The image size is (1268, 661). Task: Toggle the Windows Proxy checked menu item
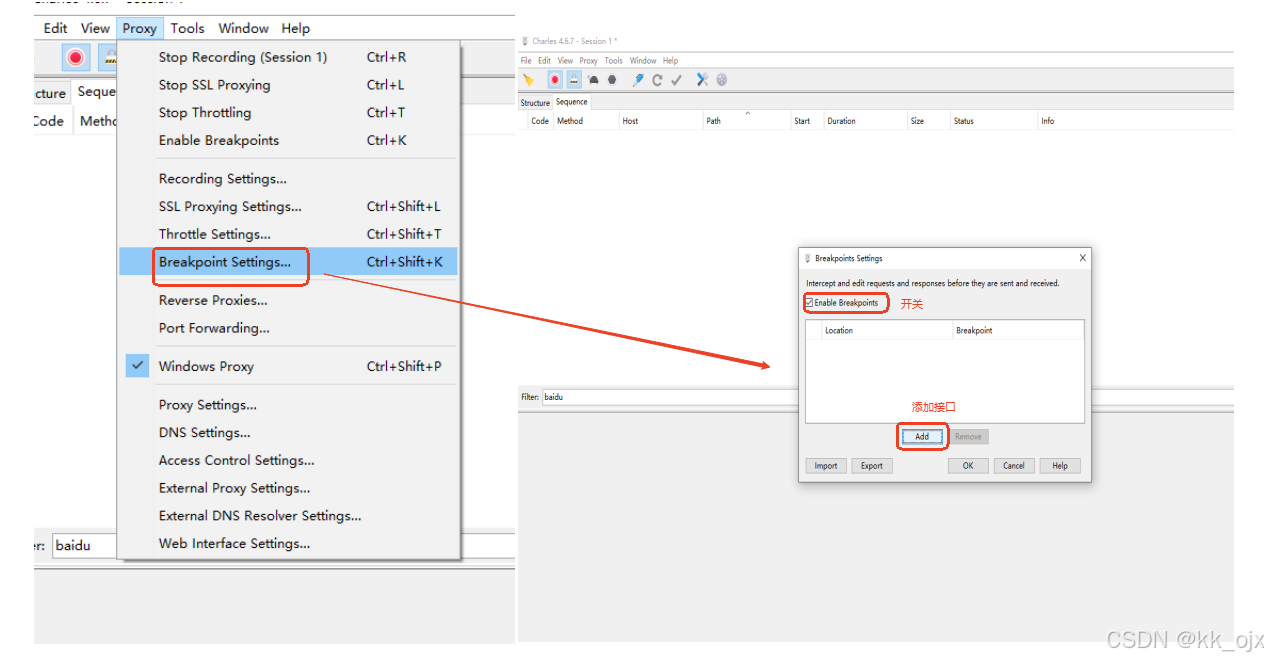point(288,366)
